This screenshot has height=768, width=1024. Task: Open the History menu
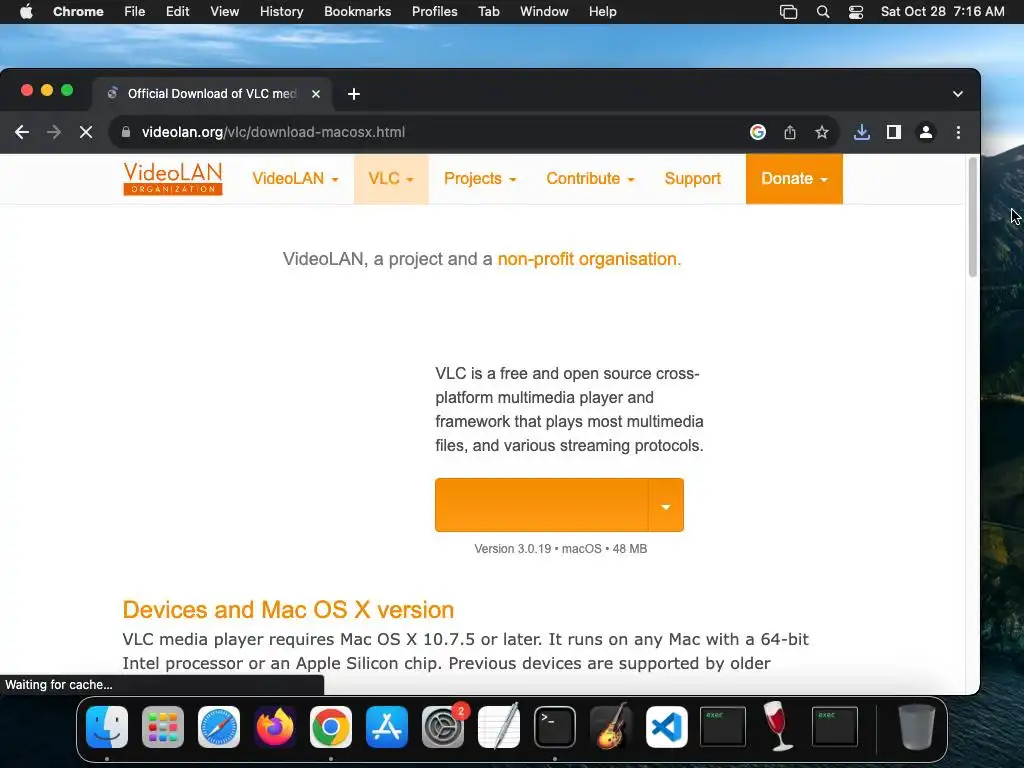pos(281,12)
